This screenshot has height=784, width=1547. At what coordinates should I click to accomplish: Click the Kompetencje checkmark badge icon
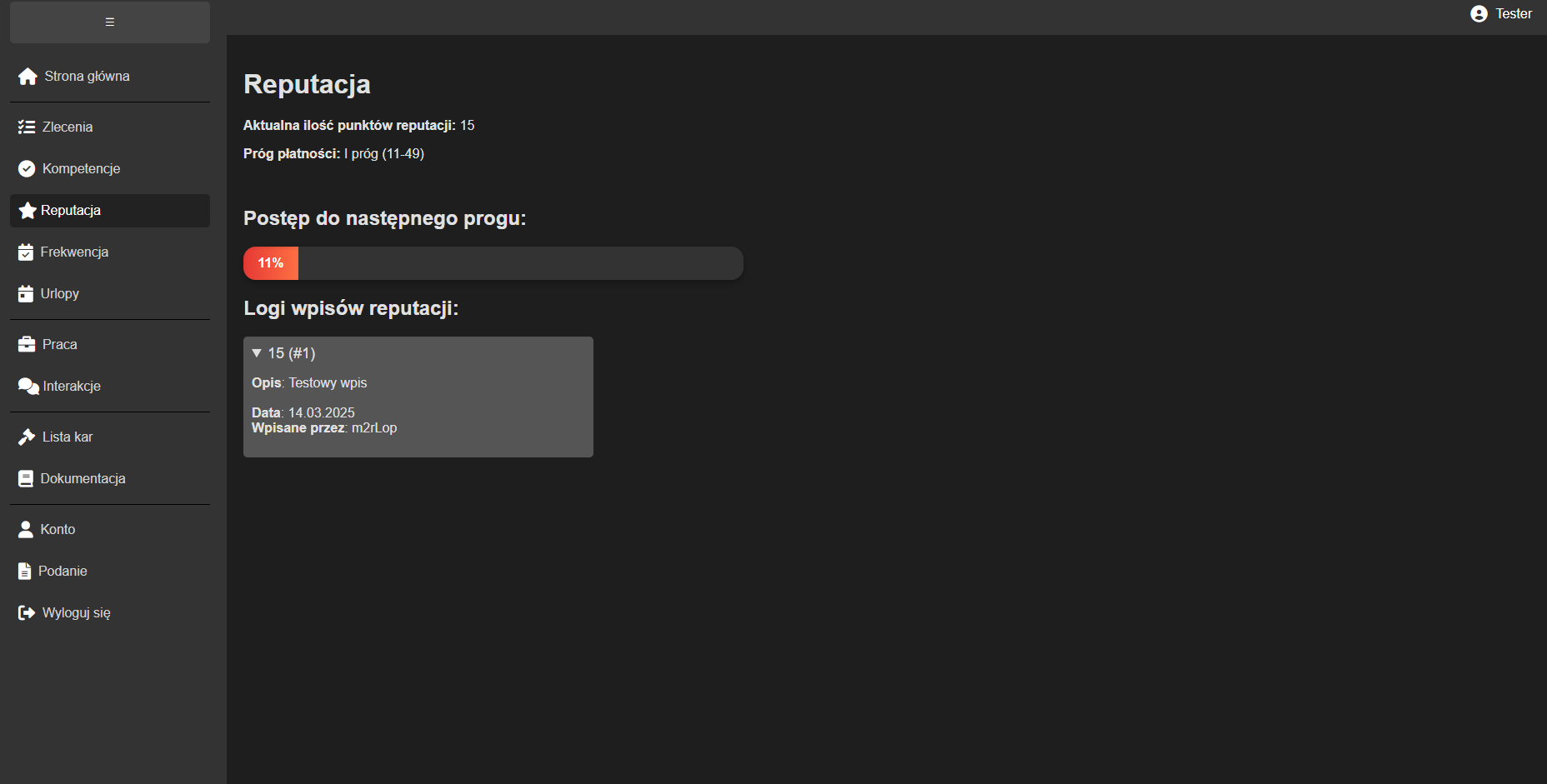(27, 169)
